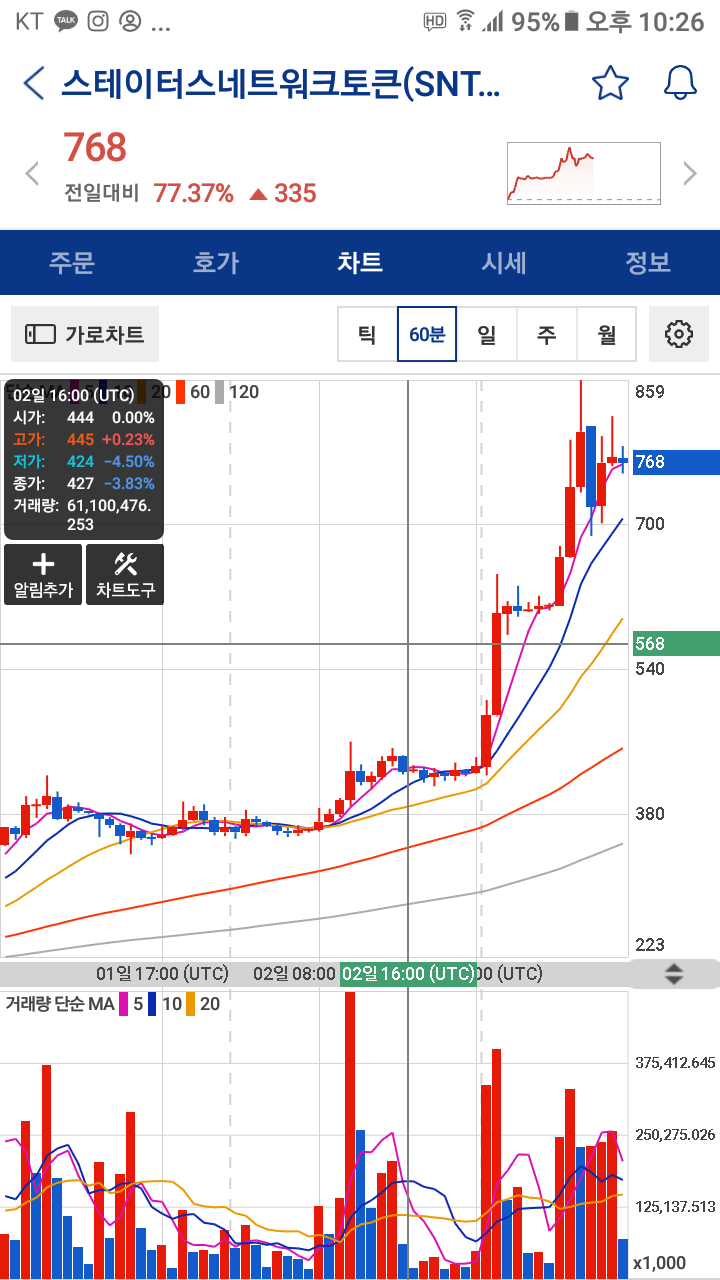Add an alert with 알림추가 button
This screenshot has height=1280, width=720.
pyautogui.click(x=43, y=574)
